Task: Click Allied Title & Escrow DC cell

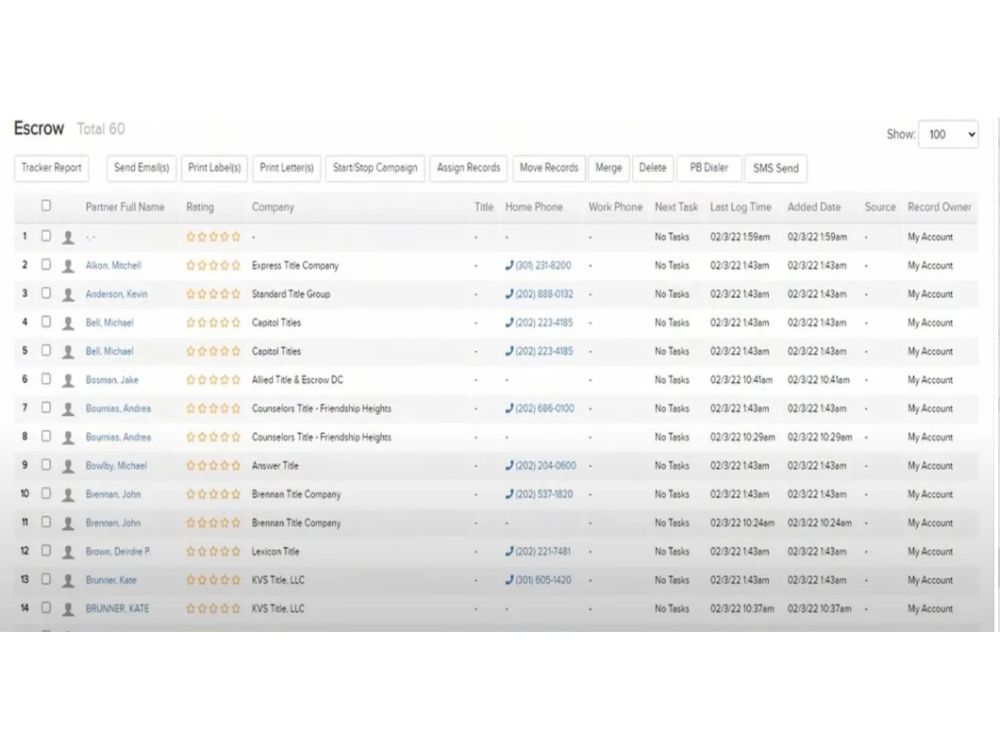Action: (297, 380)
